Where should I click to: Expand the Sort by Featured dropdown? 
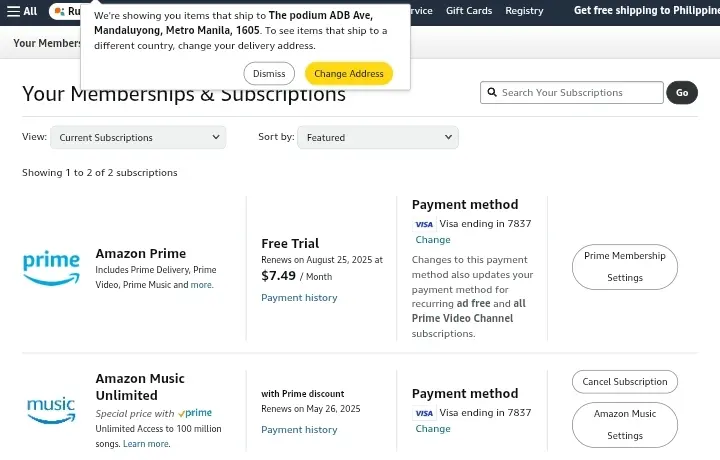pos(378,137)
